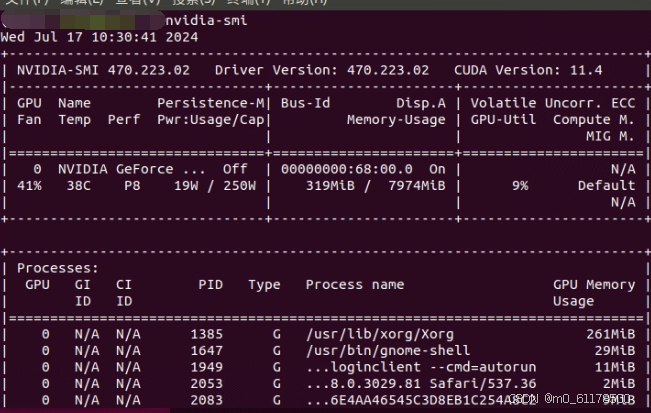Click the process "/usr/bin/gnome-shell"
The width and height of the screenshot is (651, 413).
click(388, 351)
